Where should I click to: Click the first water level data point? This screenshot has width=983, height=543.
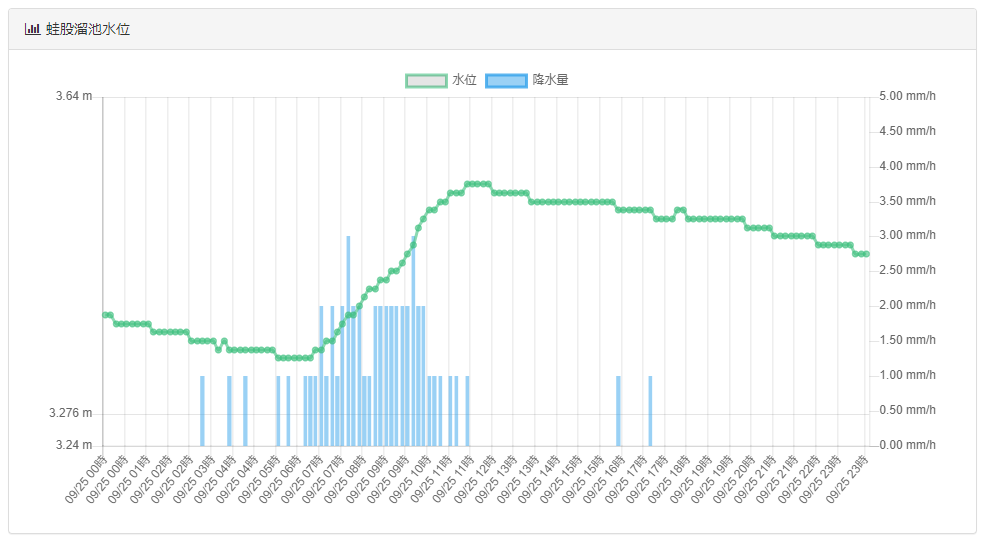pyautogui.click(x=104, y=315)
